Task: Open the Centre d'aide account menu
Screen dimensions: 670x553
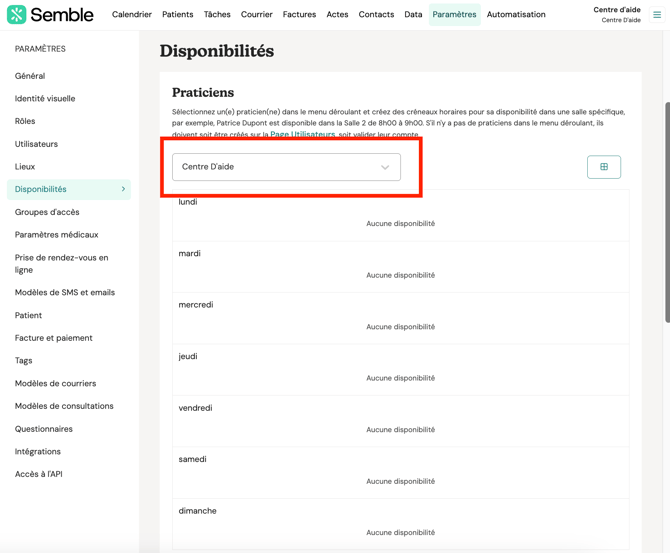Action: [617, 14]
